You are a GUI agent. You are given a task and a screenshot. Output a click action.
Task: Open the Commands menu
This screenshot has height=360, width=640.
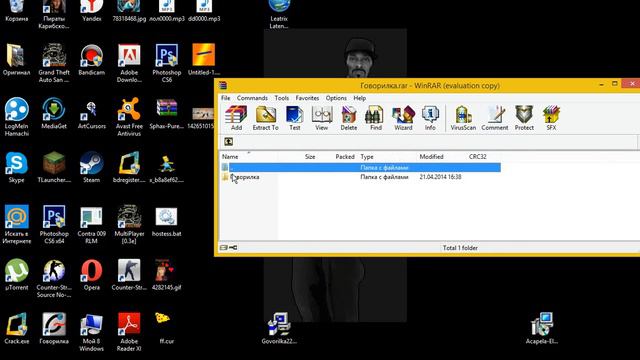252,98
